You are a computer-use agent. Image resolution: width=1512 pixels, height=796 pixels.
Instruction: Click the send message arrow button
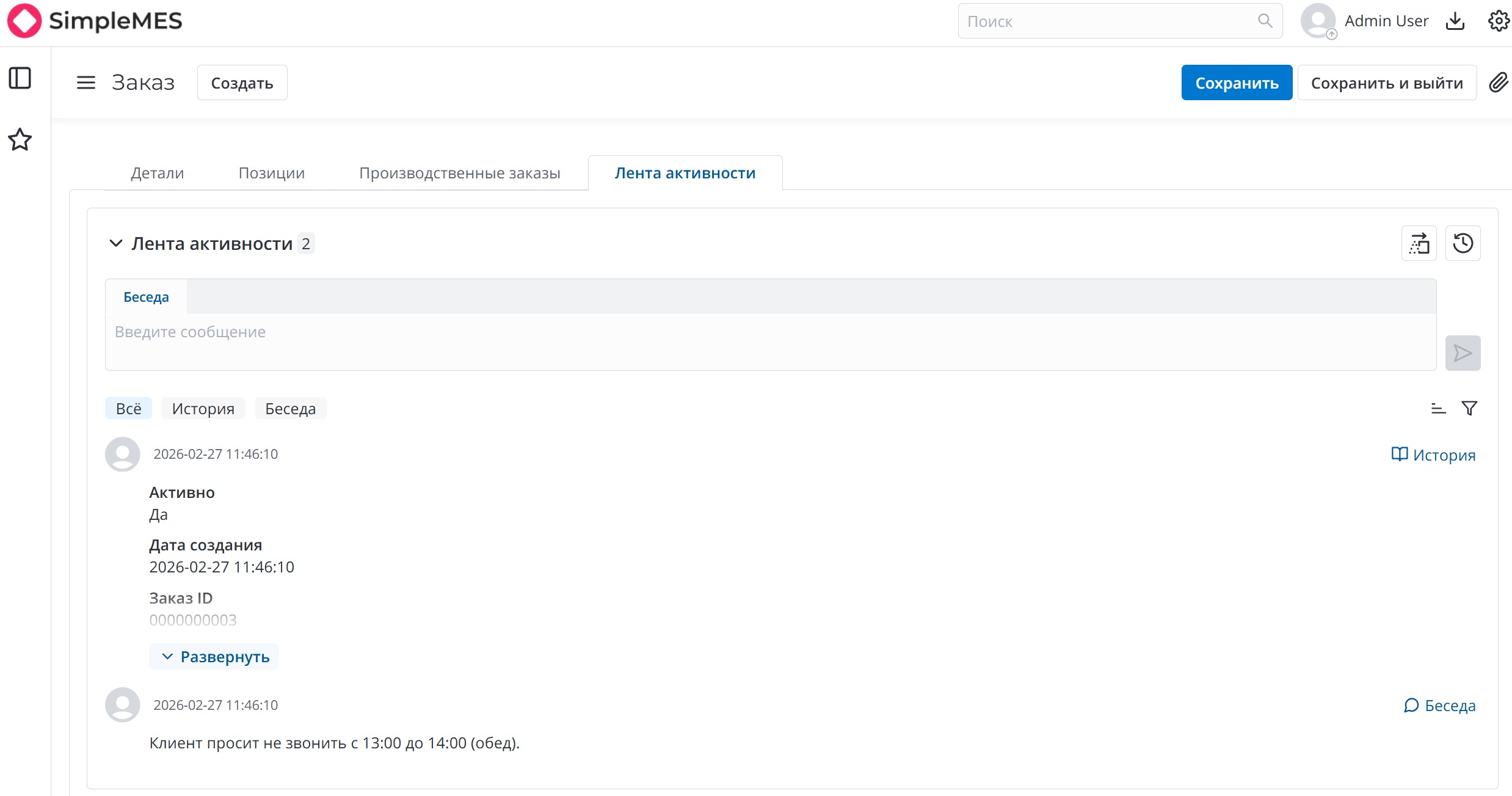click(x=1463, y=353)
